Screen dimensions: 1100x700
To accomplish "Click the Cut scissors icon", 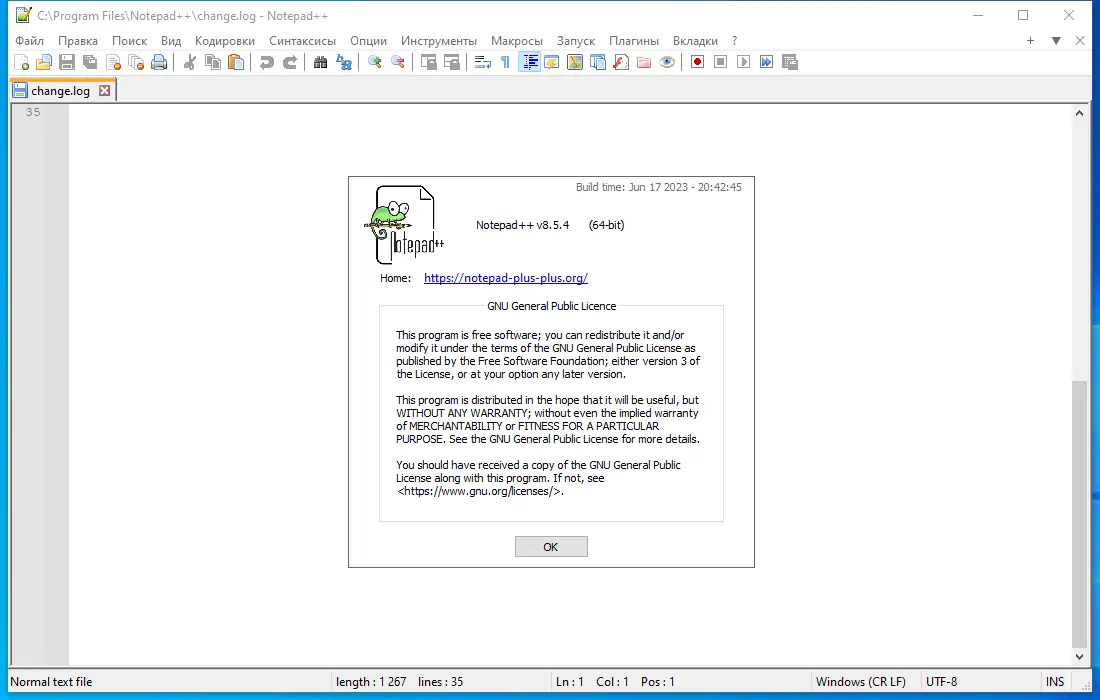I will [189, 62].
